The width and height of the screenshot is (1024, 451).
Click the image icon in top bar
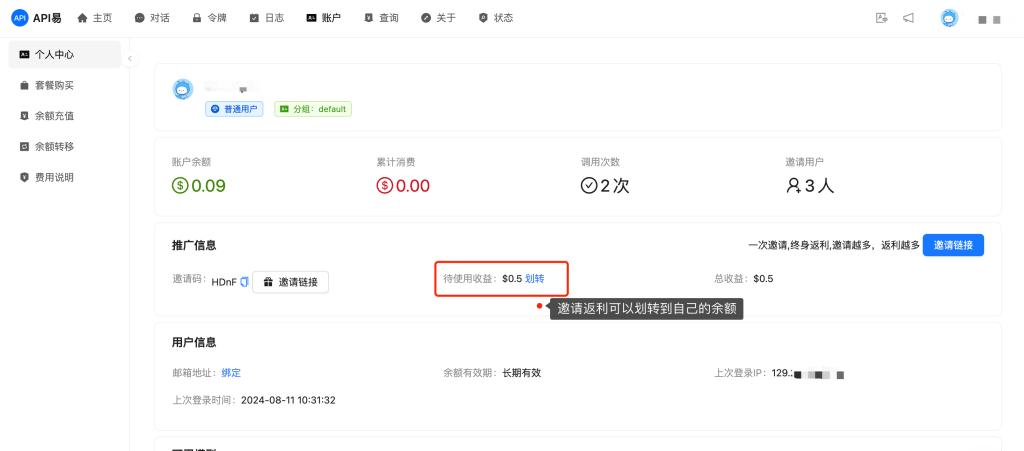tap(881, 18)
